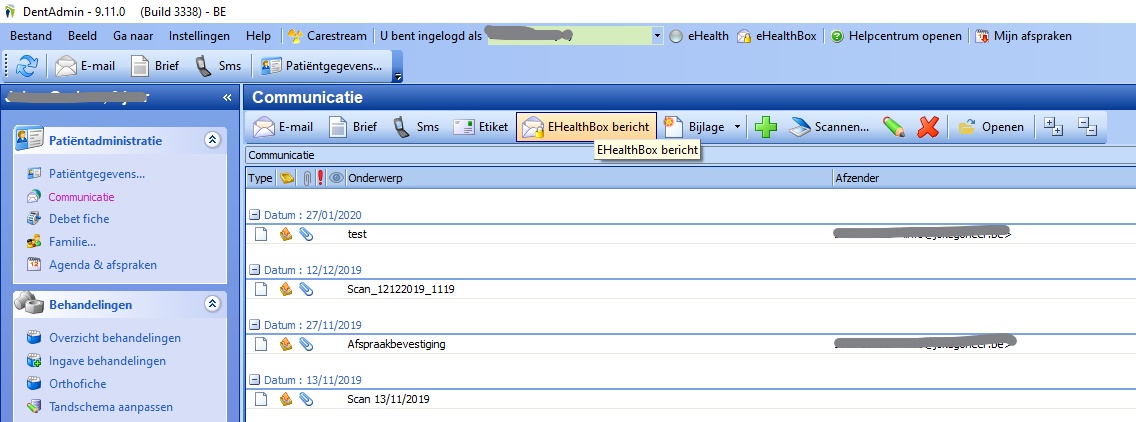Click Etiket in the communication toolbar
This screenshot has width=1136, height=422.
(x=480, y=127)
